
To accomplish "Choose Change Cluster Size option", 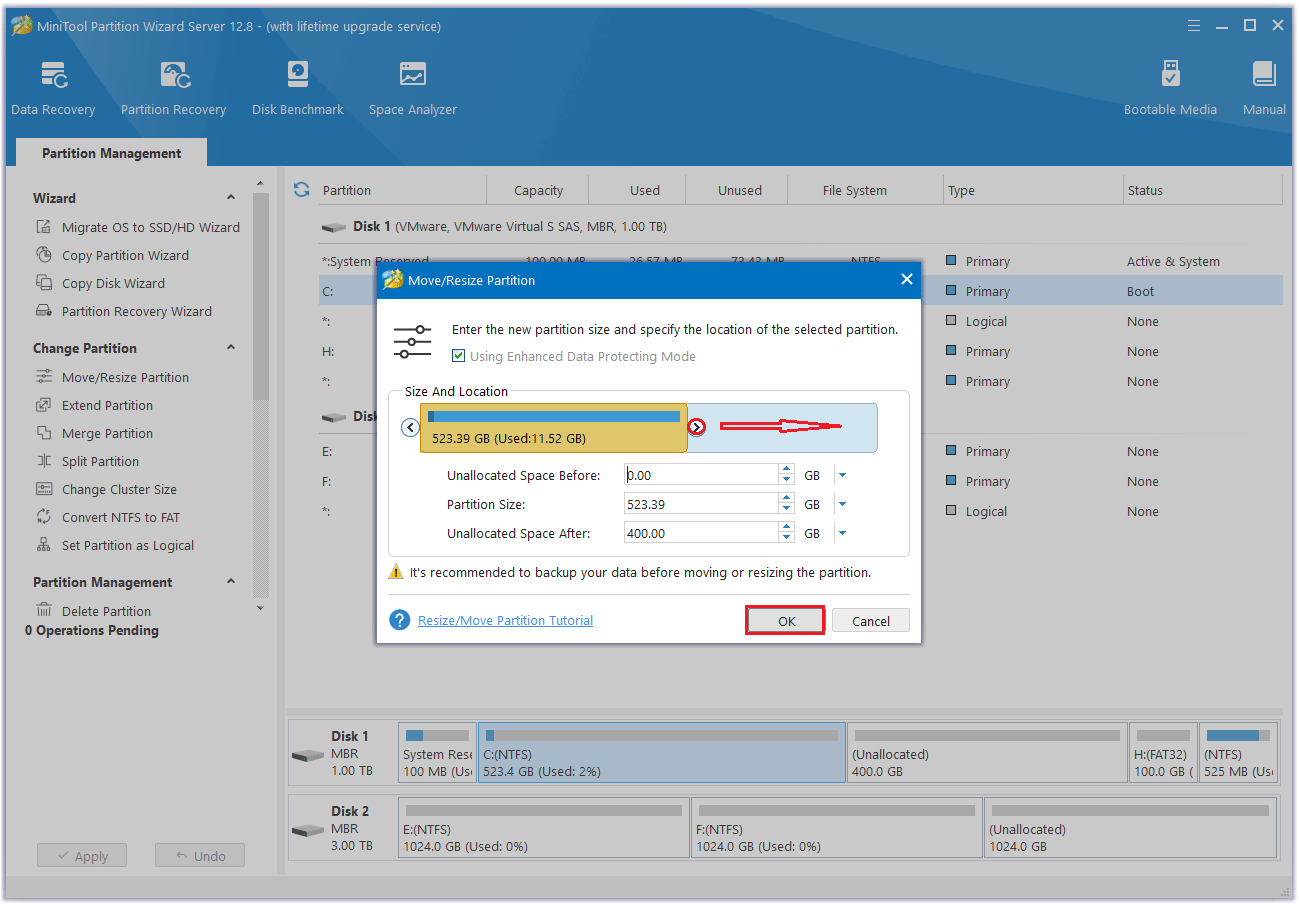I will (106, 489).
